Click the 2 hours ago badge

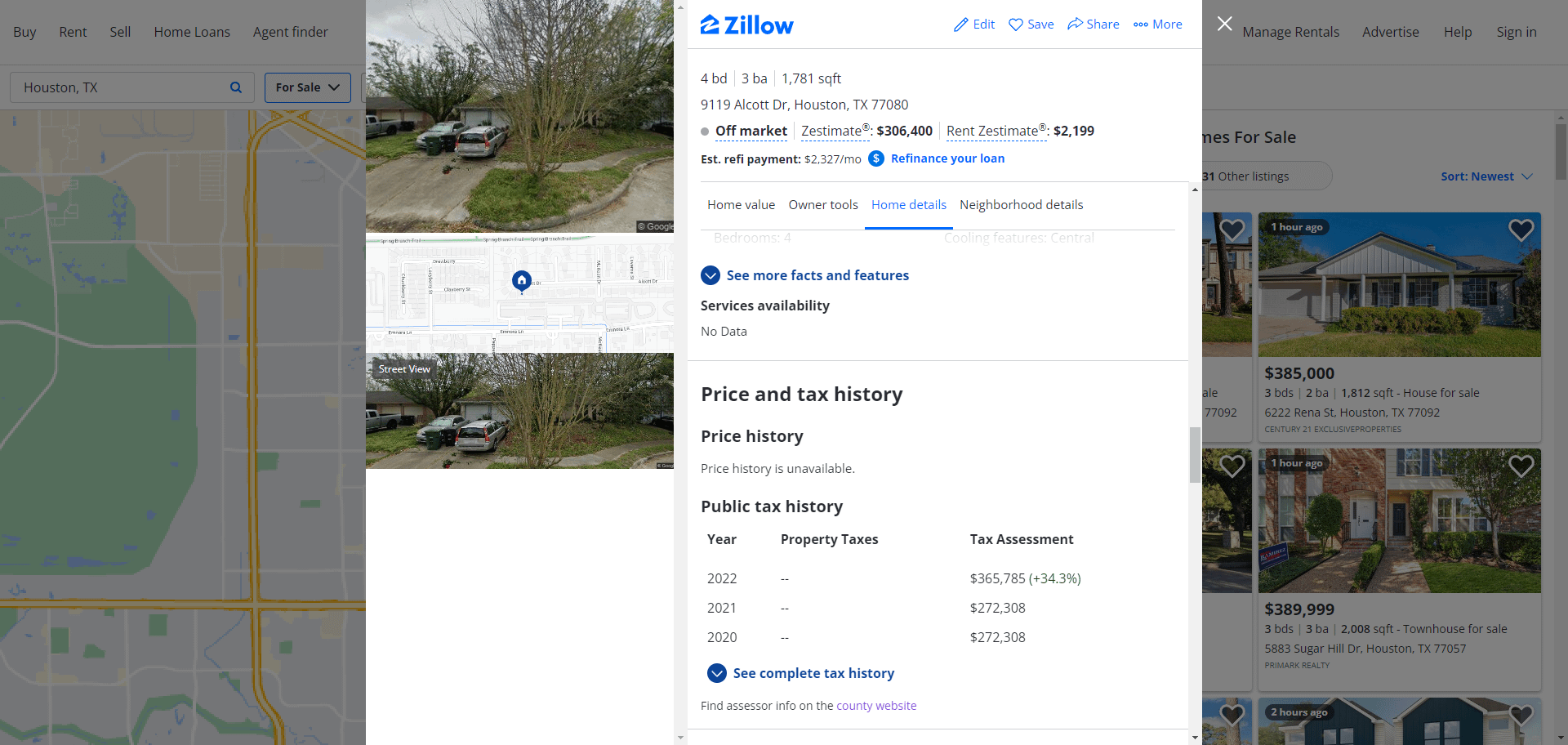tap(1298, 712)
